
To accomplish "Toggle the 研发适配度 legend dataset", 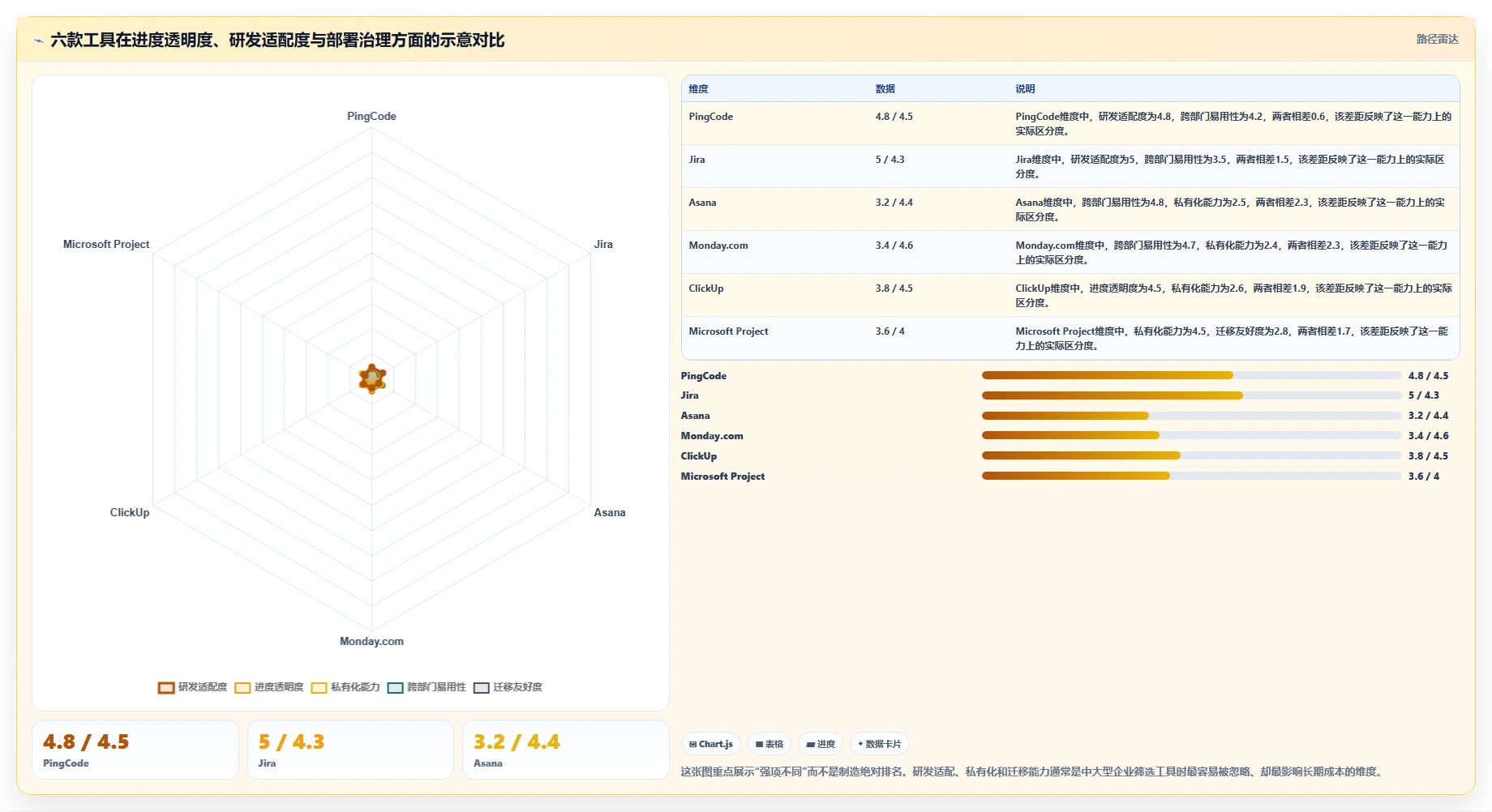I will pos(193,687).
